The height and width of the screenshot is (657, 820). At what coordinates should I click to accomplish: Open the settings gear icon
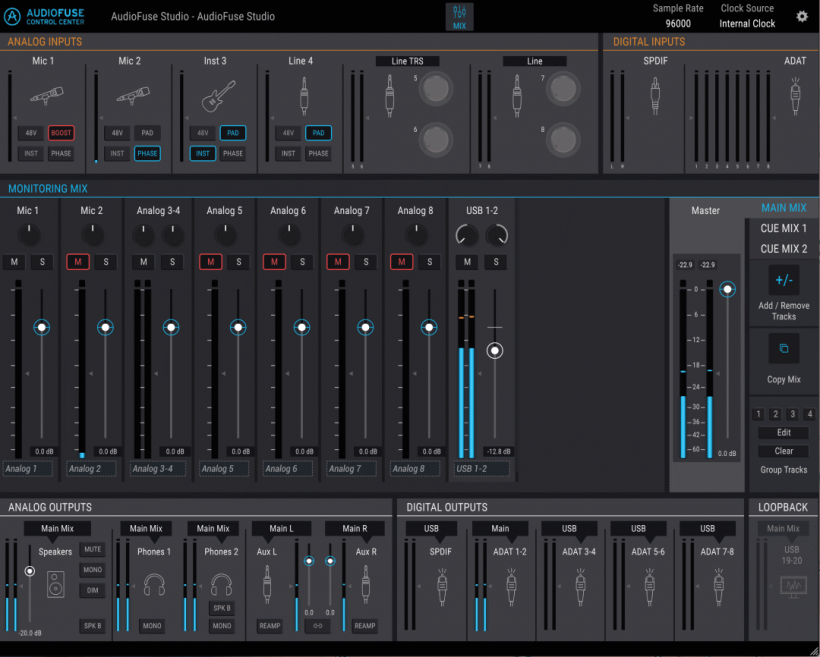pyautogui.click(x=802, y=16)
